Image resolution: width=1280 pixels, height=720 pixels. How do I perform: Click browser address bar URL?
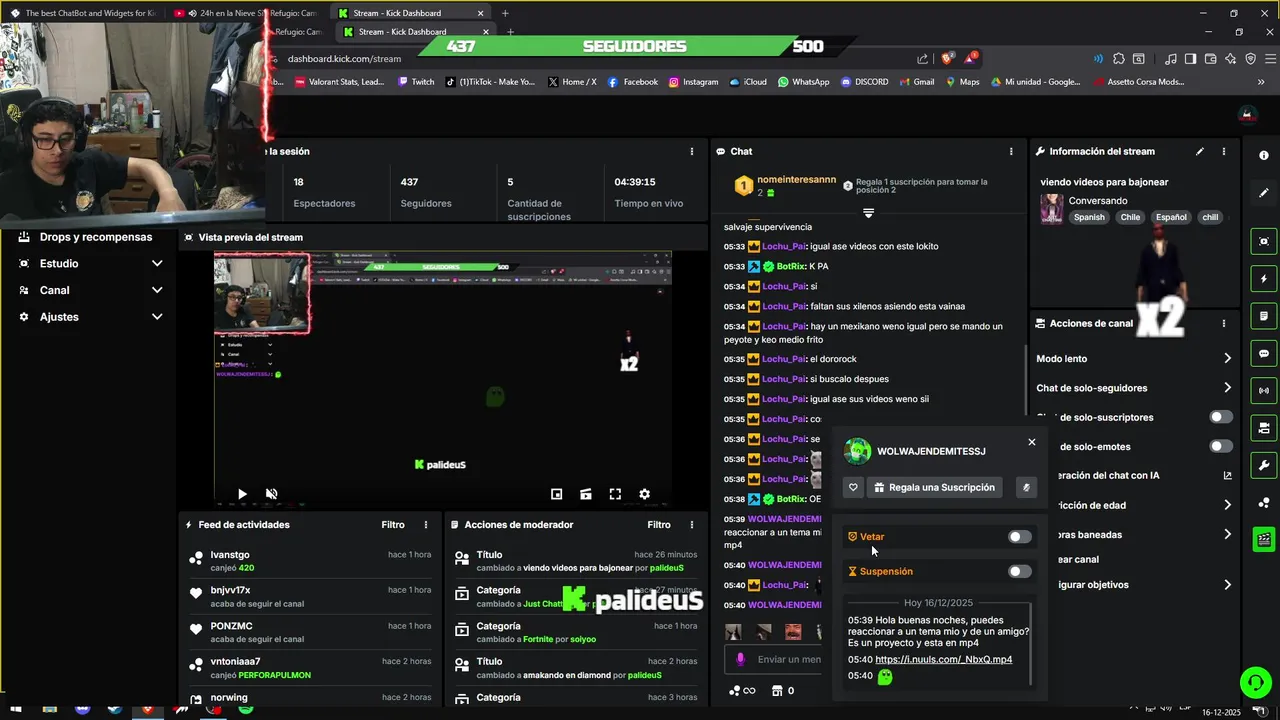(x=344, y=59)
